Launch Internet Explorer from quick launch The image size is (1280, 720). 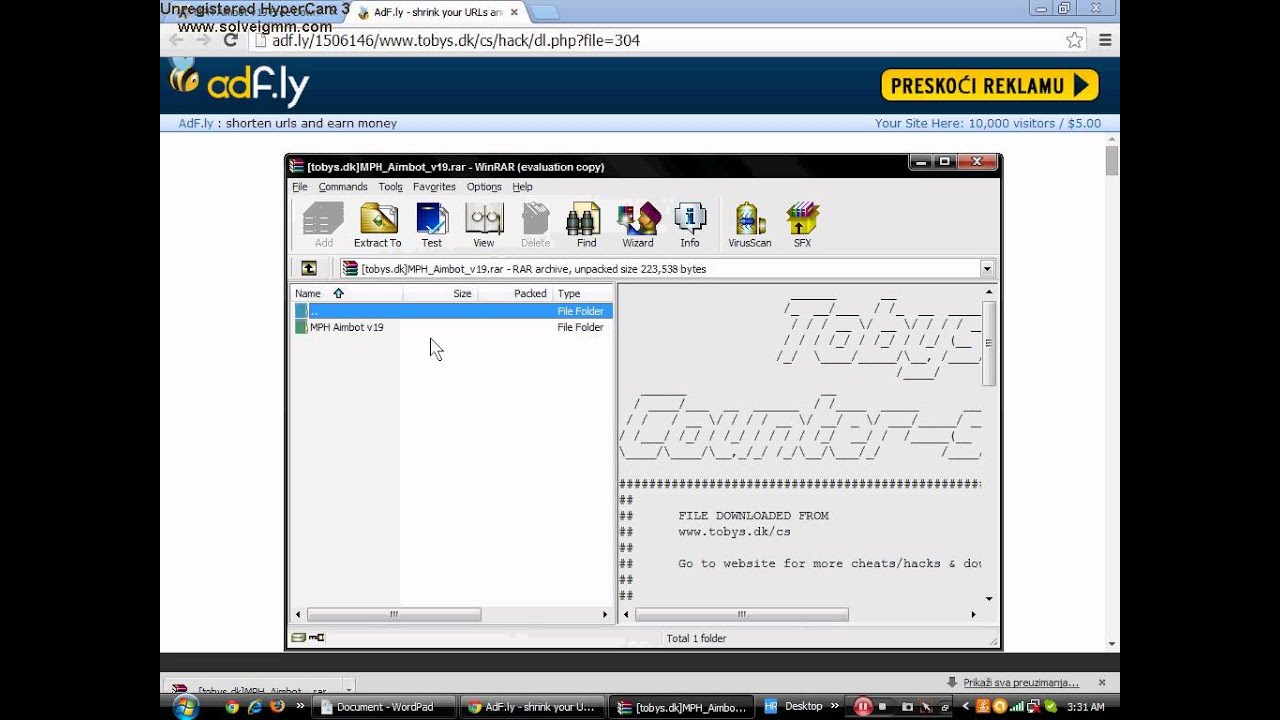click(x=254, y=706)
